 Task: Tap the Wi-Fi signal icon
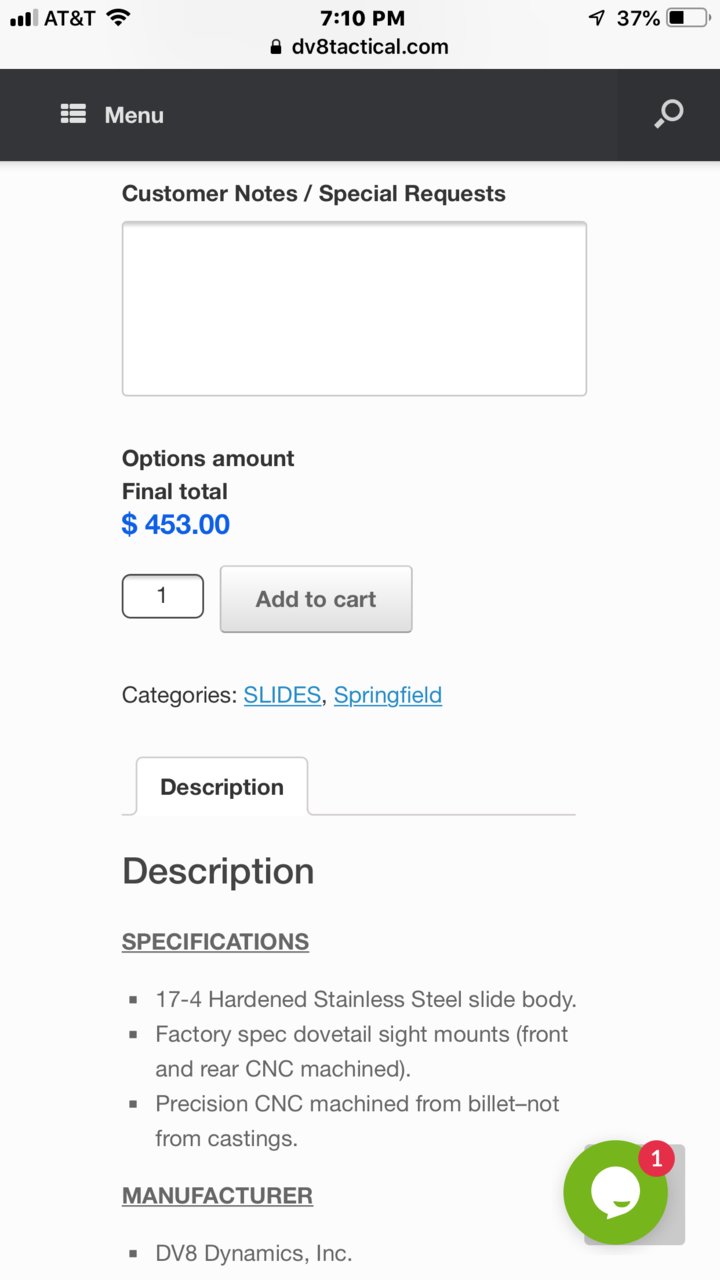[118, 18]
